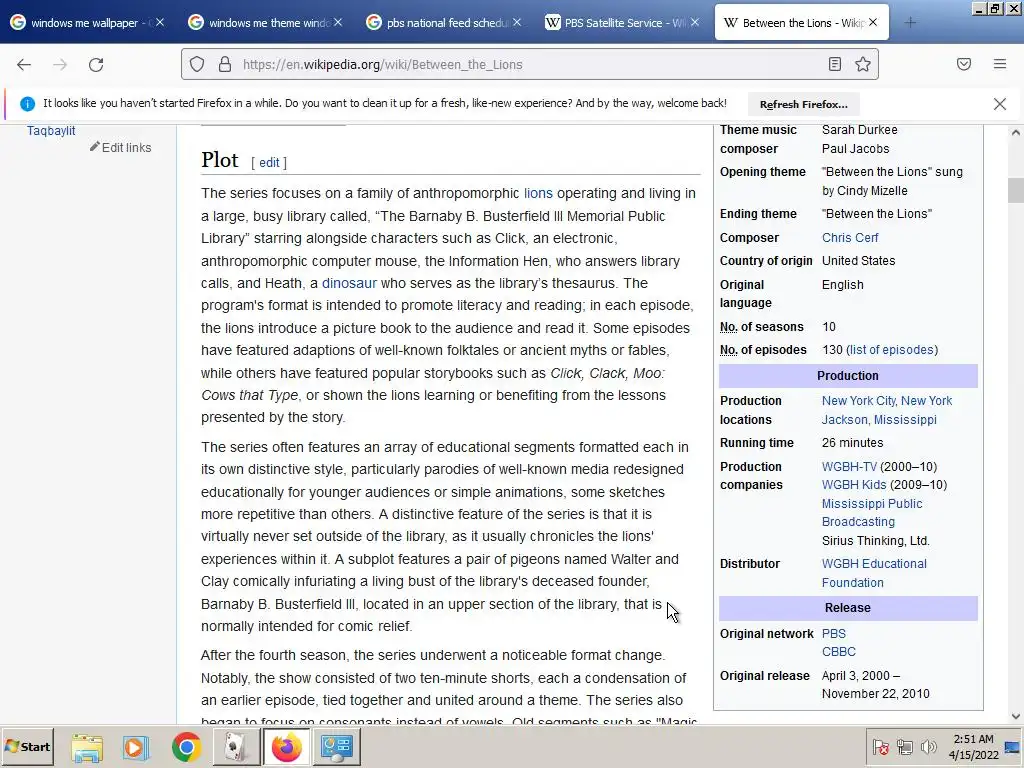
Task: Launch the media player taskbar icon
Action: (136, 748)
